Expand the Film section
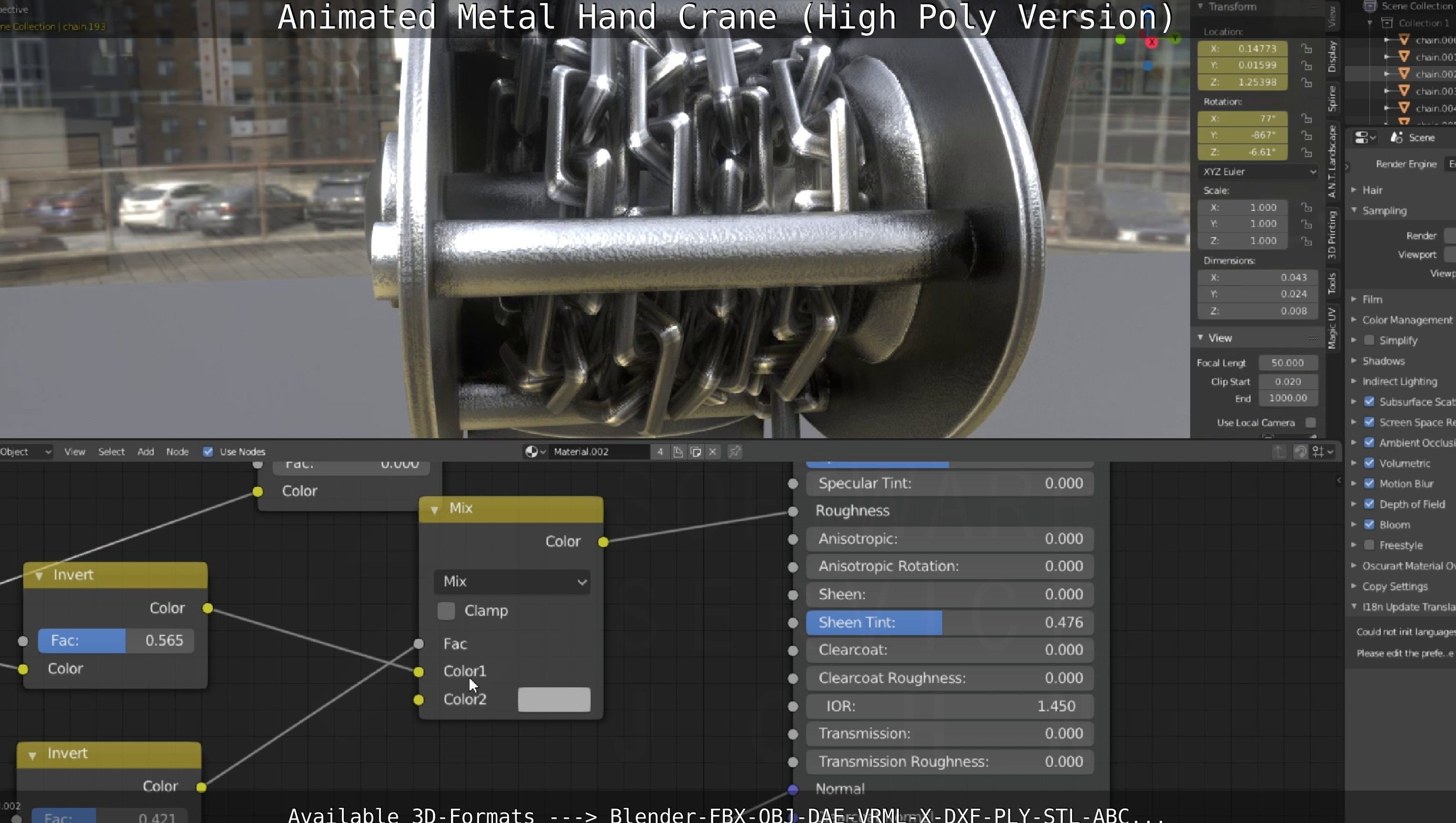 point(1354,299)
